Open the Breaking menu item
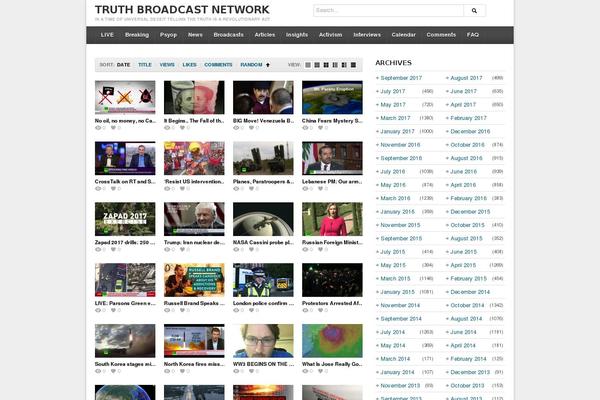Viewport: 600px width, 400px height. coord(137,35)
